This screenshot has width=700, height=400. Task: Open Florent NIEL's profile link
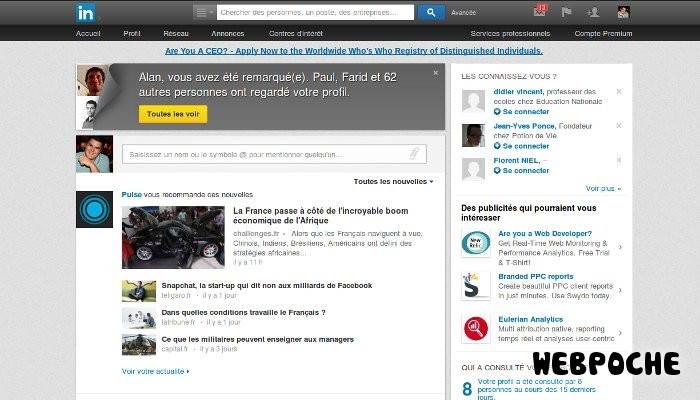click(x=517, y=160)
